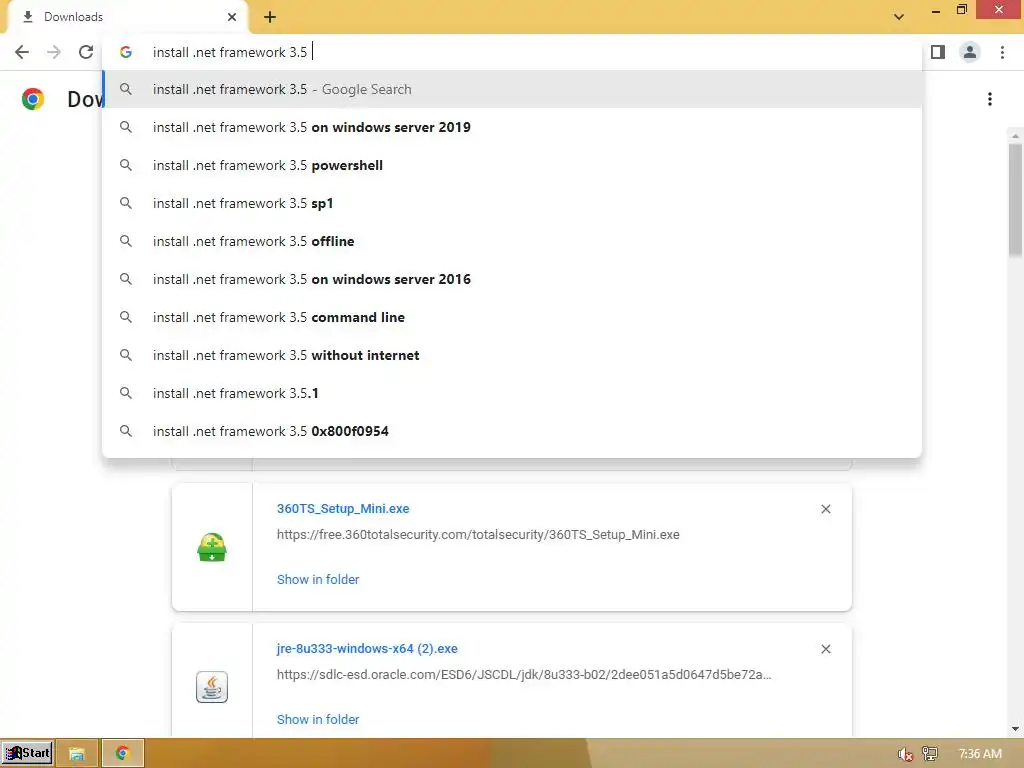Reload the page with the refresh icon
The image size is (1024, 768).
click(x=86, y=52)
